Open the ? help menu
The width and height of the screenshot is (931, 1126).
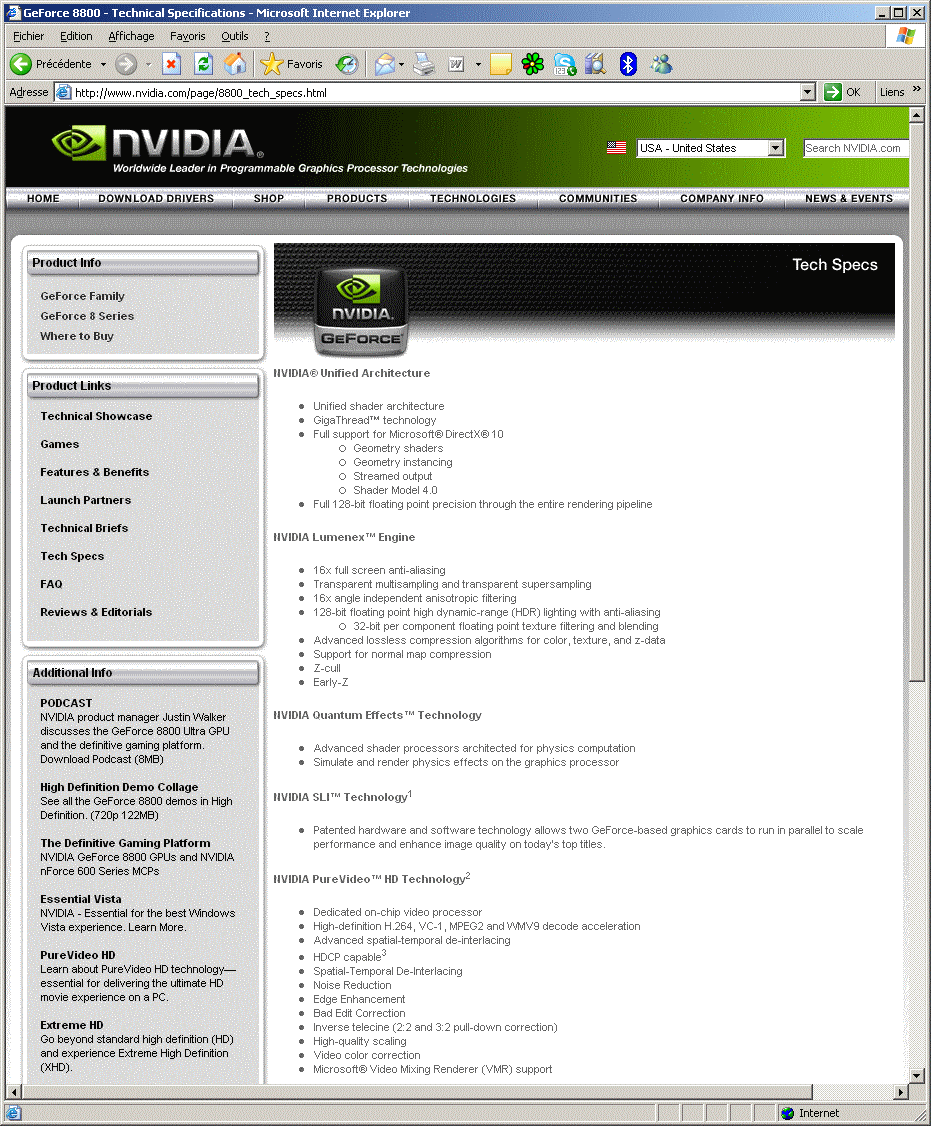pyautogui.click(x=267, y=36)
